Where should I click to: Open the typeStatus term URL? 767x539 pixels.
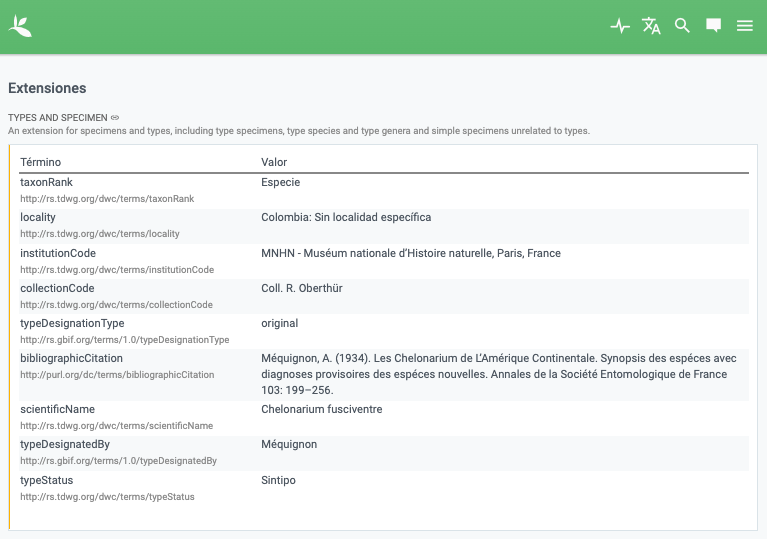point(107,496)
